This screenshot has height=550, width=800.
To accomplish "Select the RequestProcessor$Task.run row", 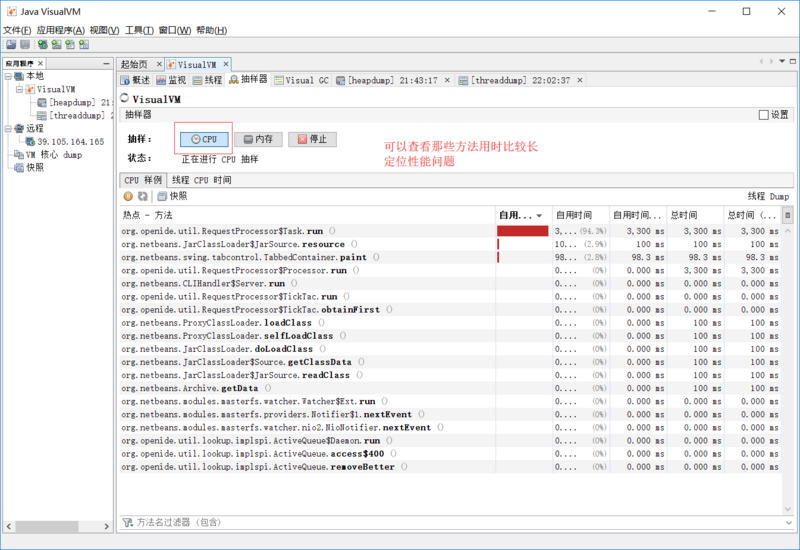I will click(x=450, y=231).
